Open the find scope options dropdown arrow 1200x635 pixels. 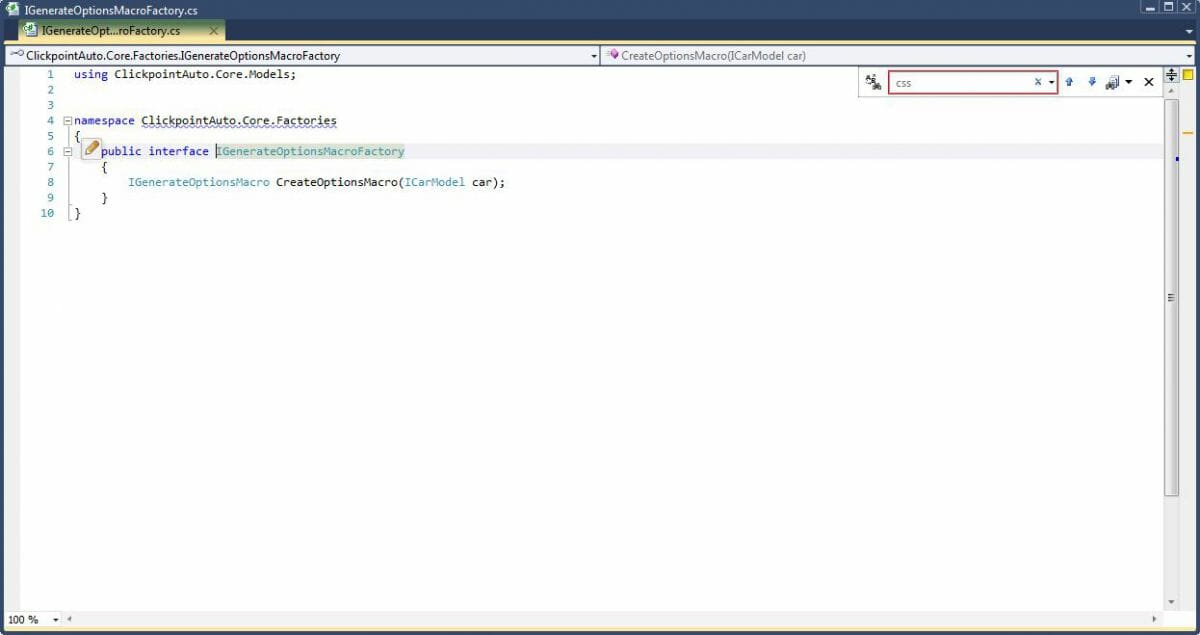pos(1128,82)
